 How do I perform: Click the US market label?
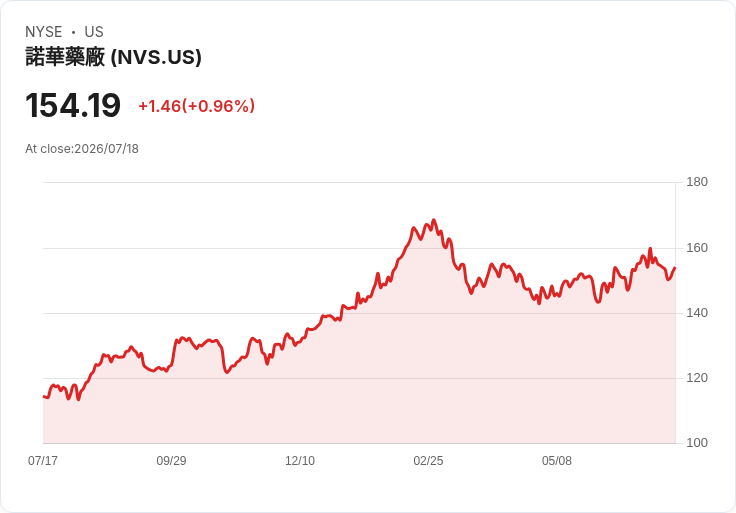point(94,32)
